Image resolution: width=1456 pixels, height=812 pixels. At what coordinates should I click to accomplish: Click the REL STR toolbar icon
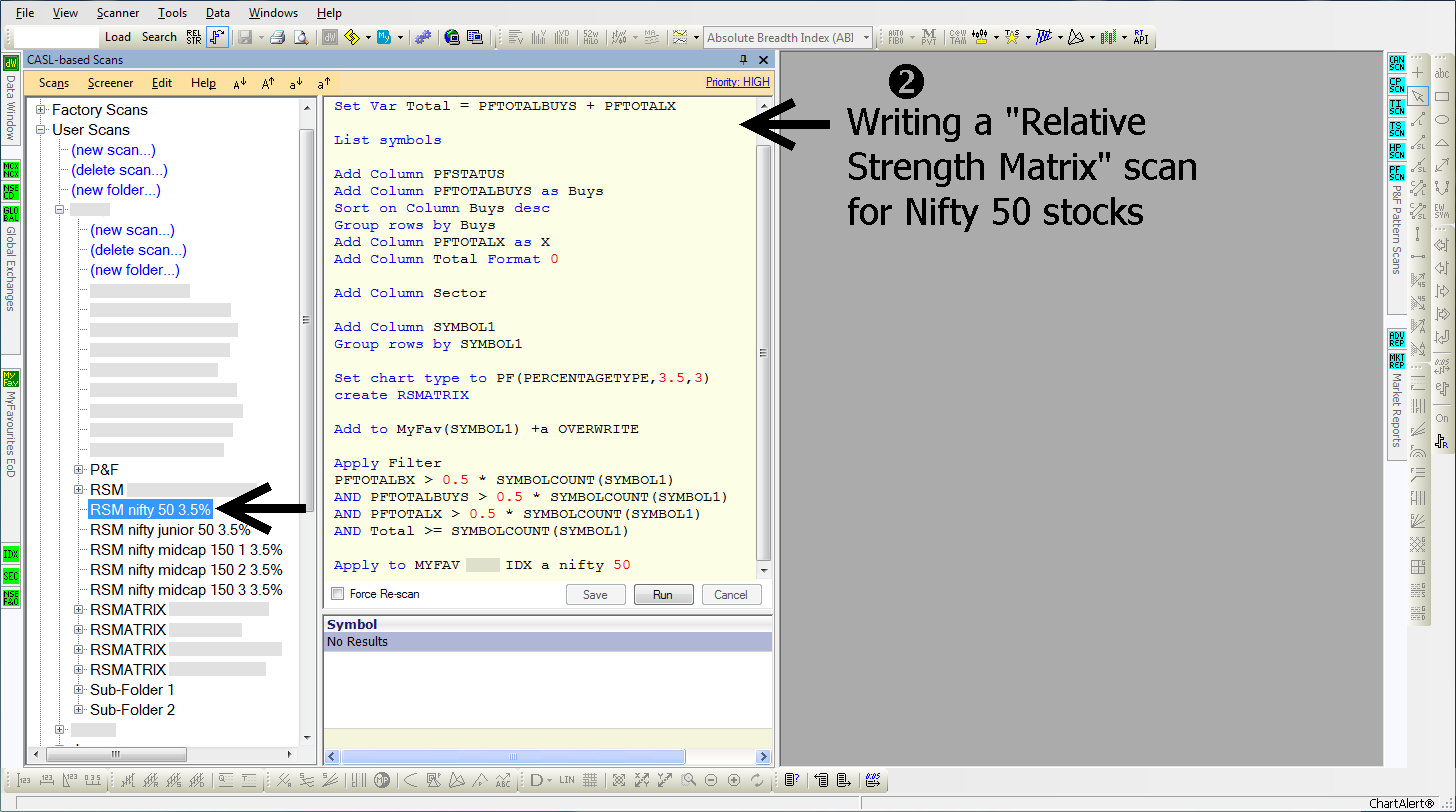(x=194, y=37)
